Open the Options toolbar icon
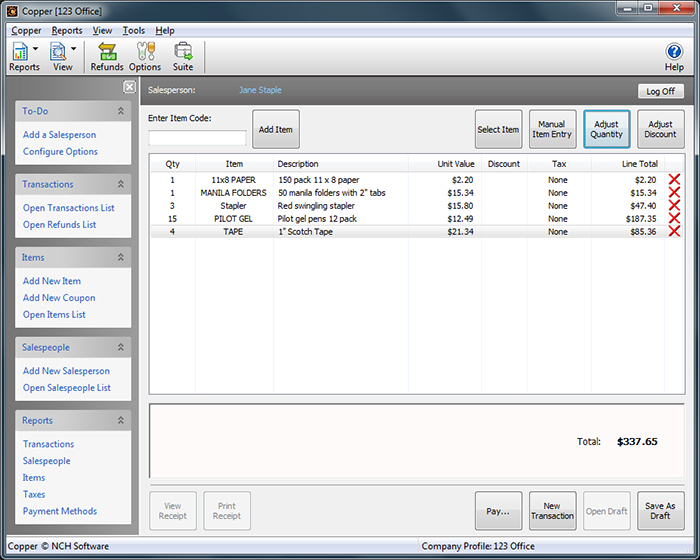This screenshot has height=560, width=700. pyautogui.click(x=145, y=56)
